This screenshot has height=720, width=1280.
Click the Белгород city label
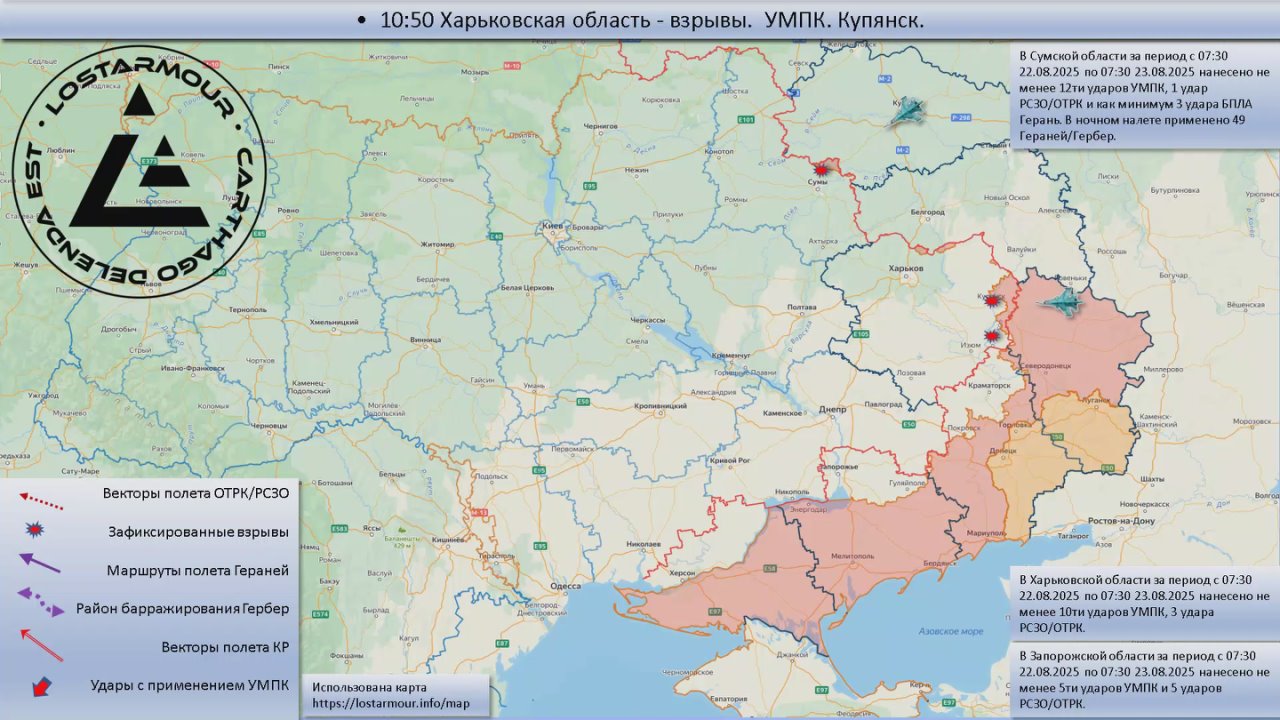[x=928, y=212]
